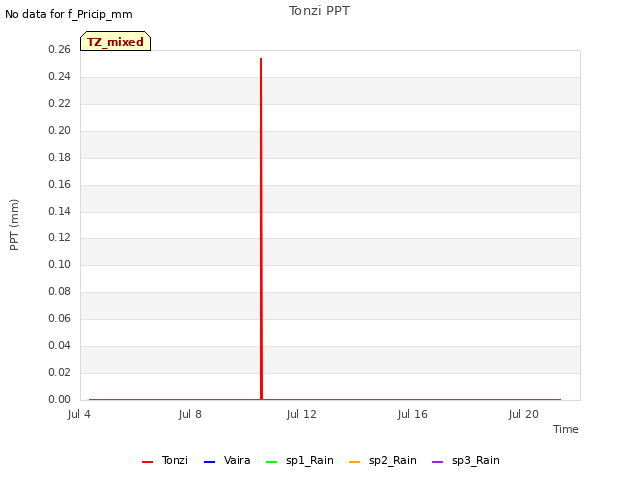Viewport: 640px width, 480px height.
Task: Click the PPT (mm) y-axis title
Action: click(x=14, y=224)
